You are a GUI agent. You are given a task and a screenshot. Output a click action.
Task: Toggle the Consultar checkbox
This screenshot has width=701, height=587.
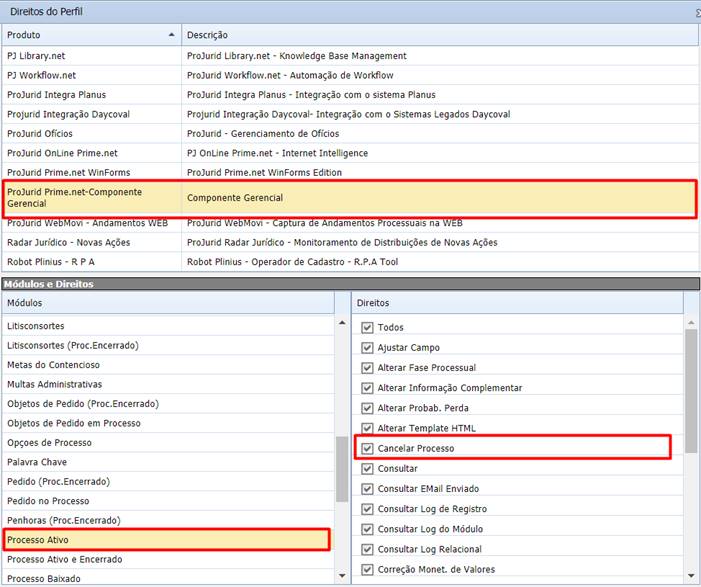(x=367, y=469)
